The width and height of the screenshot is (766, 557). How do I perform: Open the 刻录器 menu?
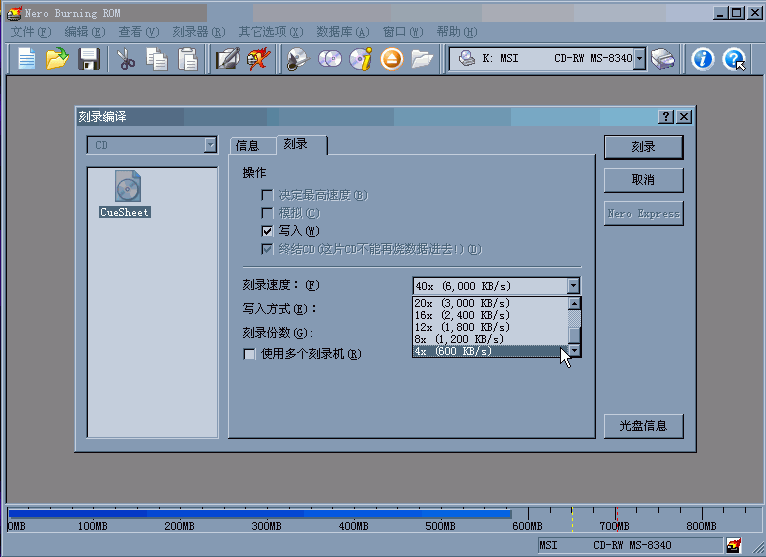pos(197,32)
